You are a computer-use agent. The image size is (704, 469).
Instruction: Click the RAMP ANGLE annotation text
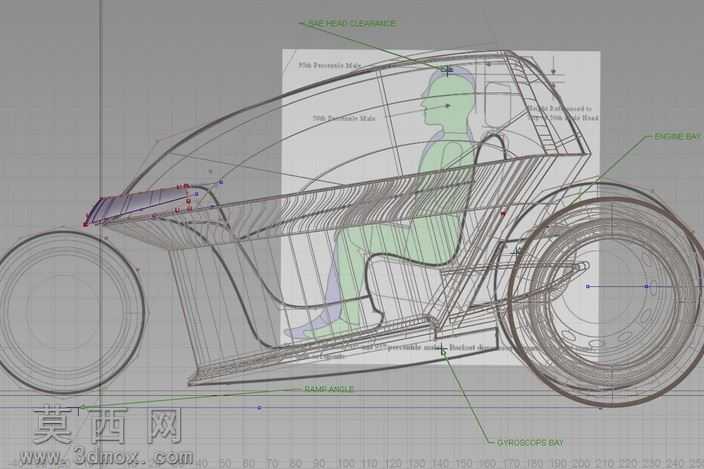(x=329, y=389)
